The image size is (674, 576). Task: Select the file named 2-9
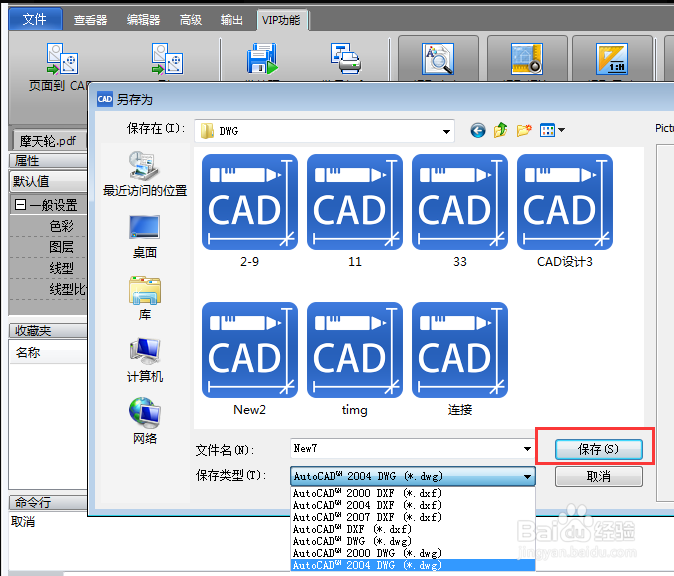250,211
